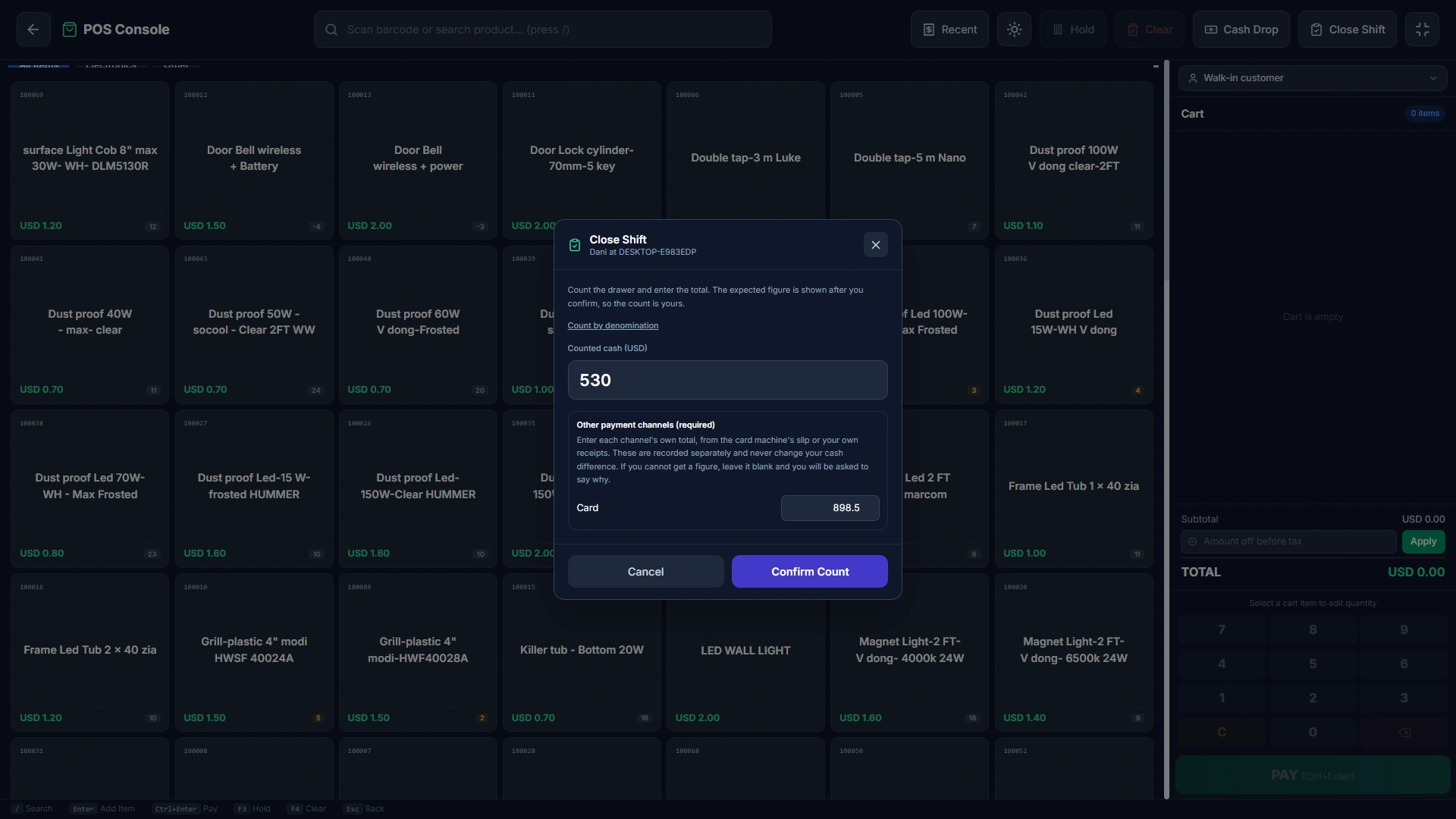Click the Hold button in the toolbar

click(1073, 30)
